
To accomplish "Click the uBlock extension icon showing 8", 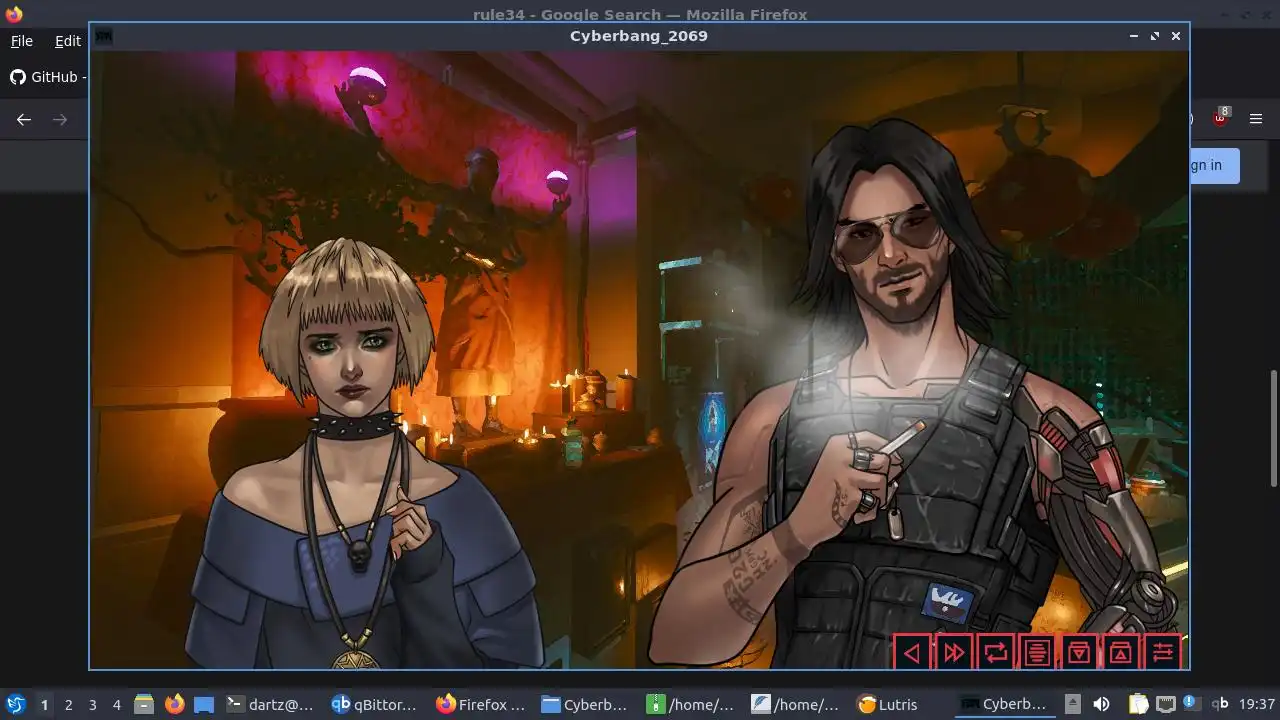I will point(1220,118).
